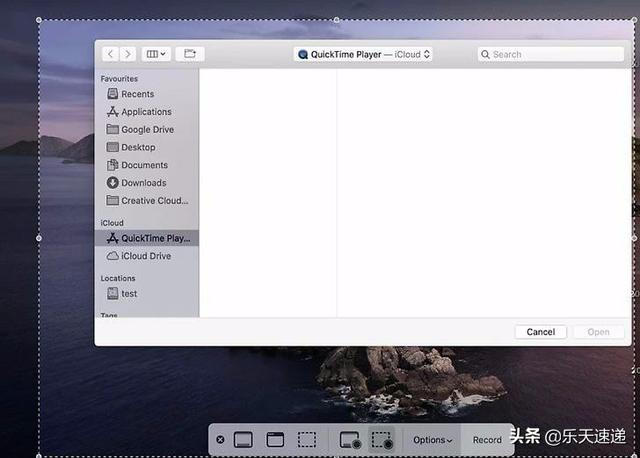The width and height of the screenshot is (640, 458).
Task: Go forward with the right chevron button
Action: coord(128,54)
